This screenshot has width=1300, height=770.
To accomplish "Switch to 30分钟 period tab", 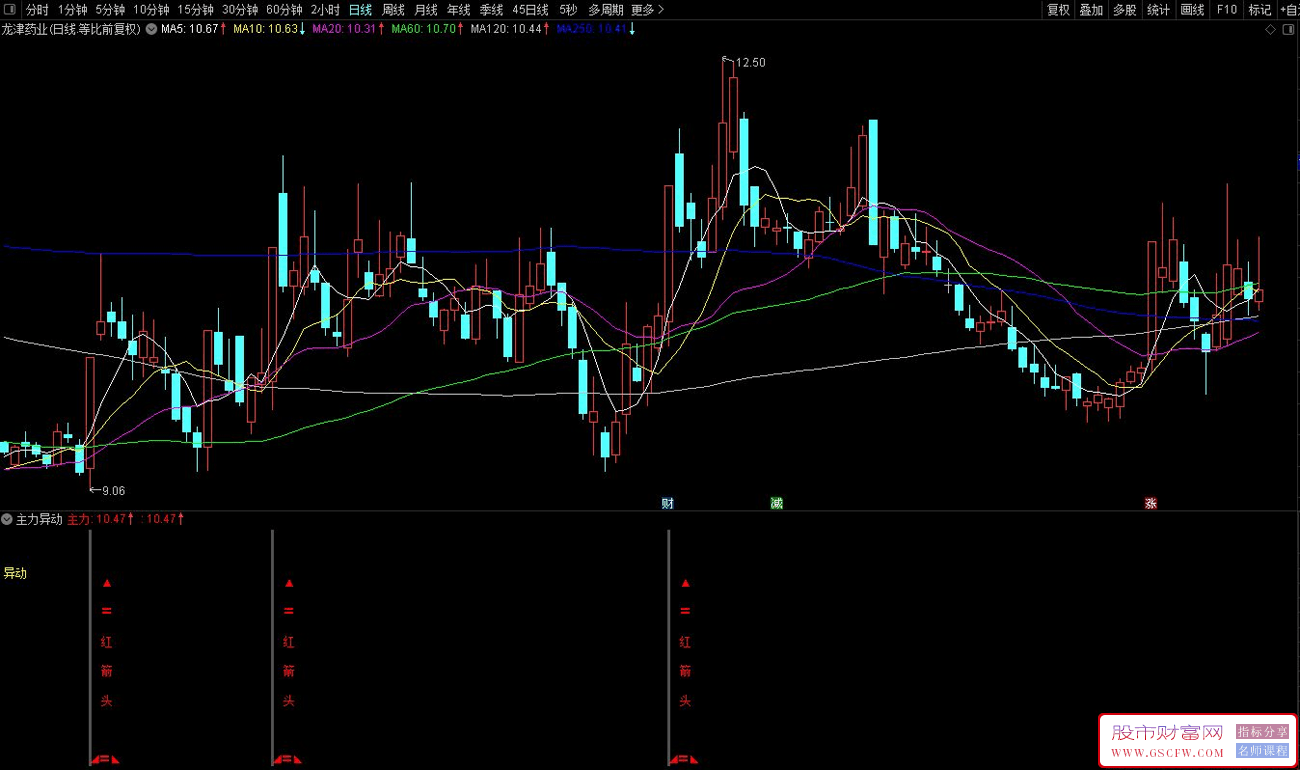I will pos(240,10).
